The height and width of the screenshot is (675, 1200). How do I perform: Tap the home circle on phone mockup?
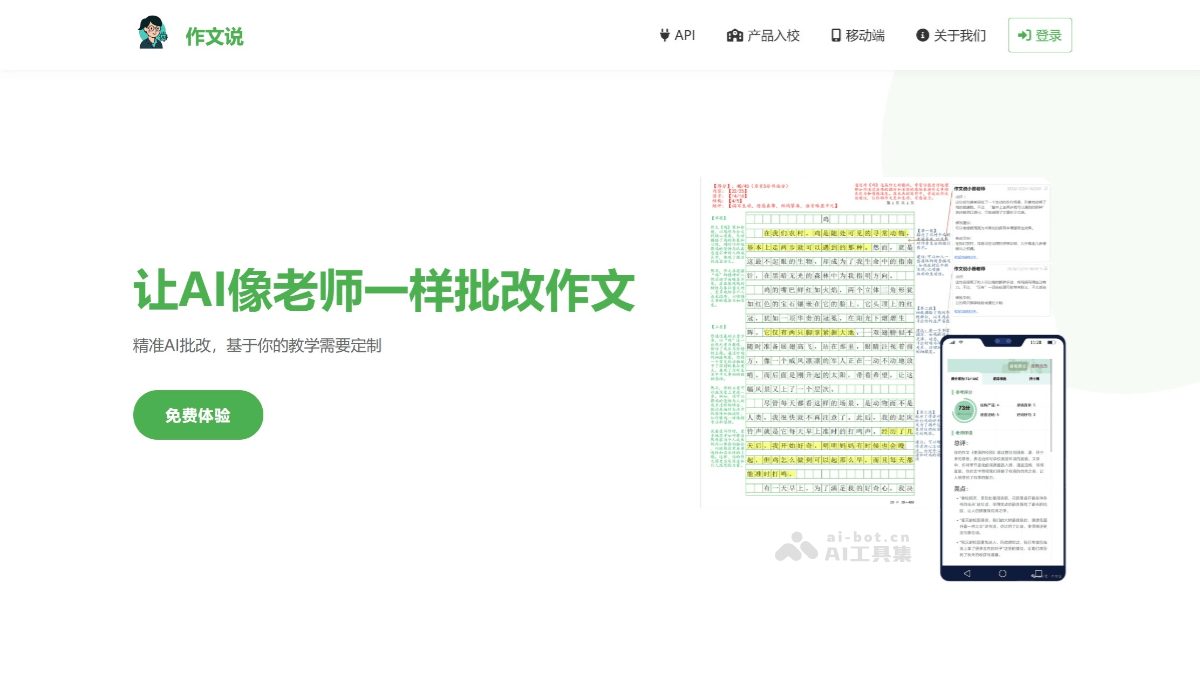[x=1003, y=573]
